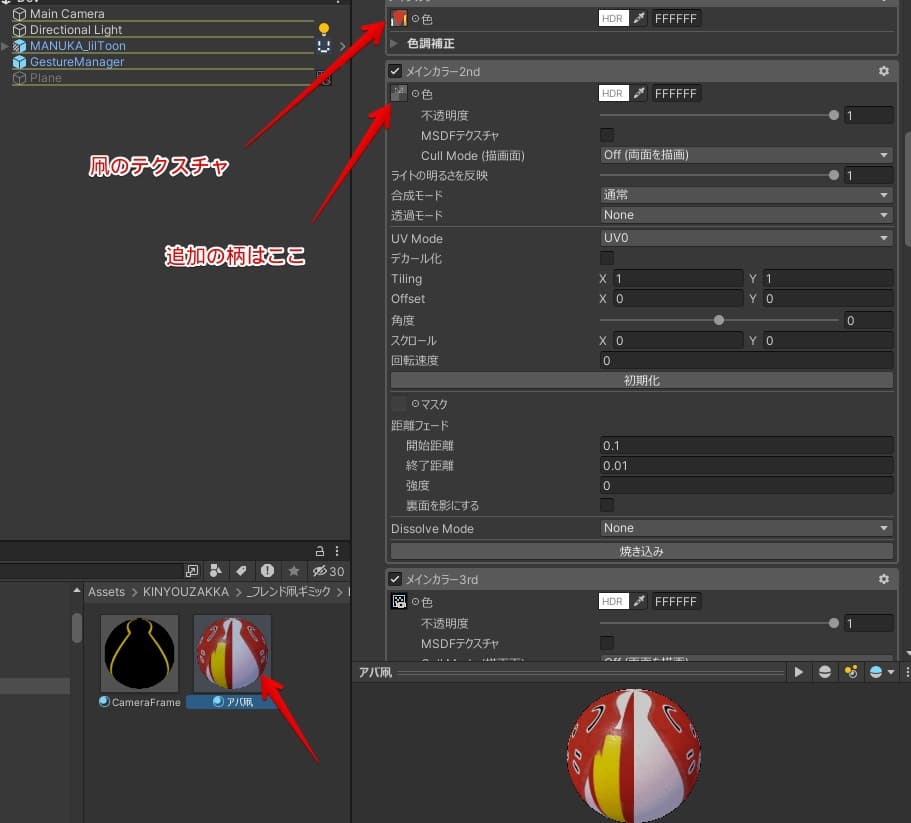Screen dimensions: 911x823
Task: Click Tiling X input field
Action: pos(678,279)
